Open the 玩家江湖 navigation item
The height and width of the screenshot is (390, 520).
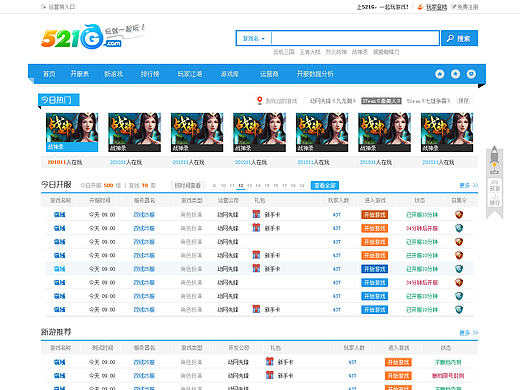click(x=190, y=74)
